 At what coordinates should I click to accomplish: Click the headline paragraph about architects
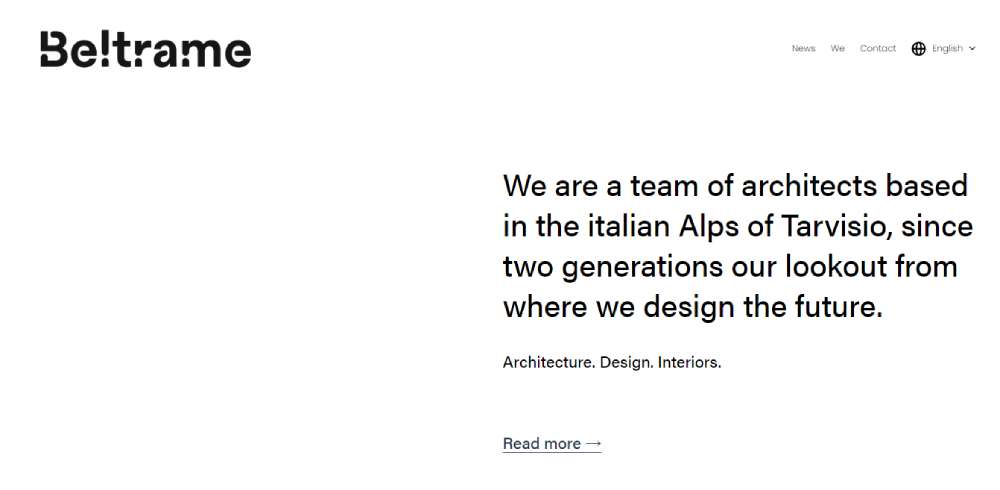pos(738,246)
